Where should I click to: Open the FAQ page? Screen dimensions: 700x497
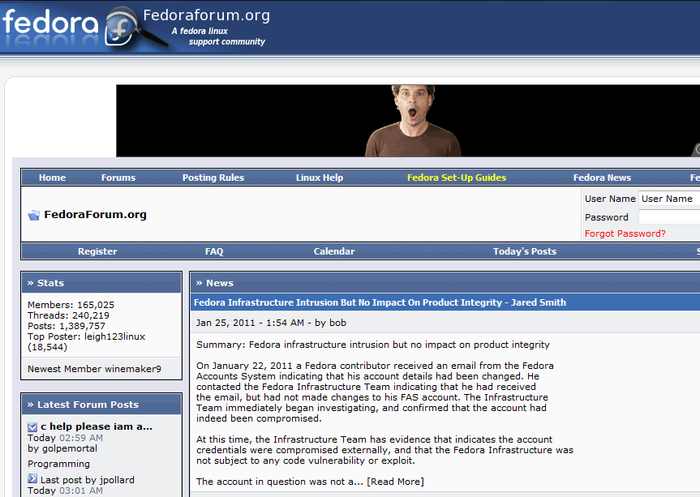pyautogui.click(x=214, y=251)
